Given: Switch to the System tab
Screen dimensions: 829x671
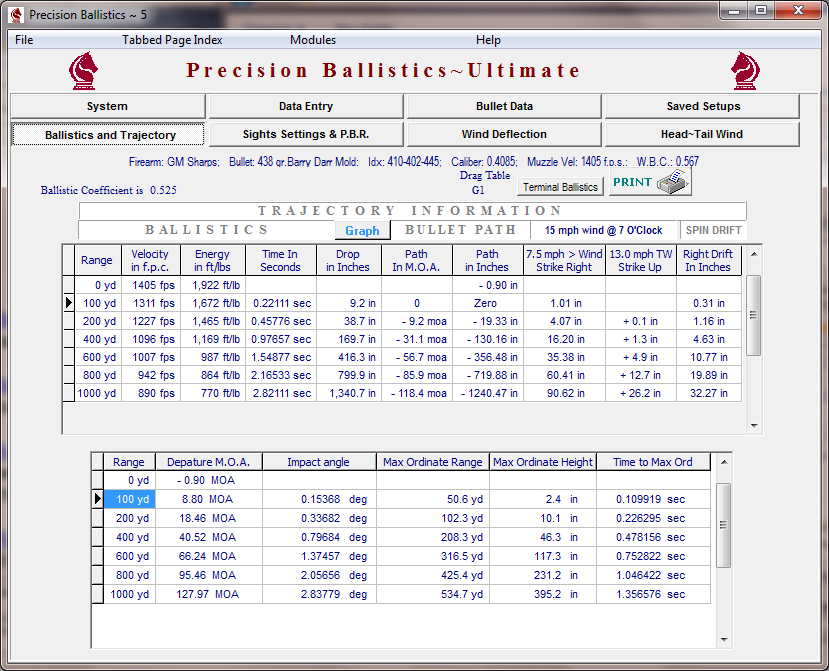Looking at the screenshot, I should (108, 106).
